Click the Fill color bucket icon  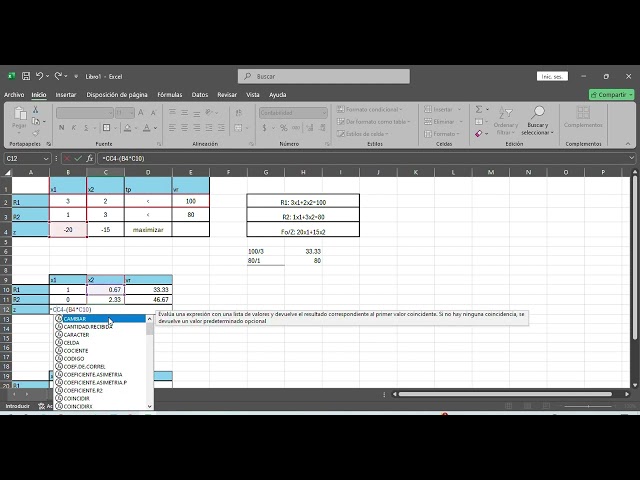pyautogui.click(x=128, y=128)
